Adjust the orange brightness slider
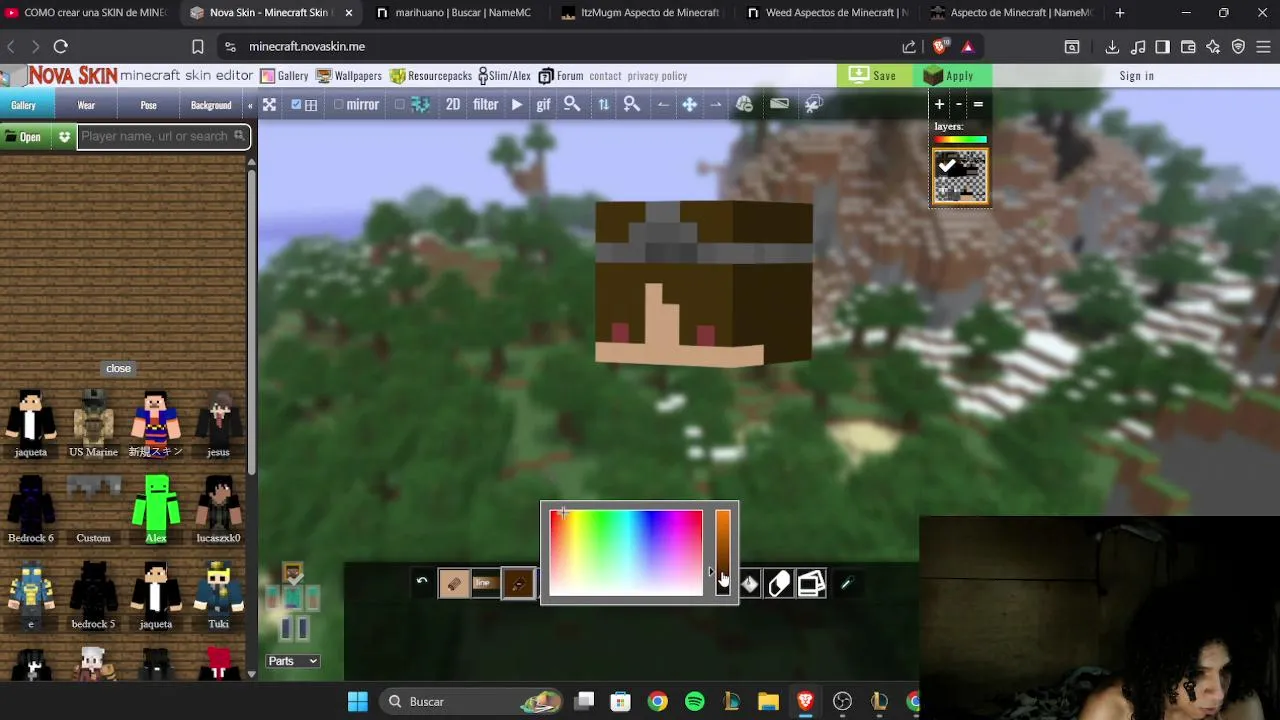This screenshot has width=1280, height=720. pyautogui.click(x=723, y=553)
